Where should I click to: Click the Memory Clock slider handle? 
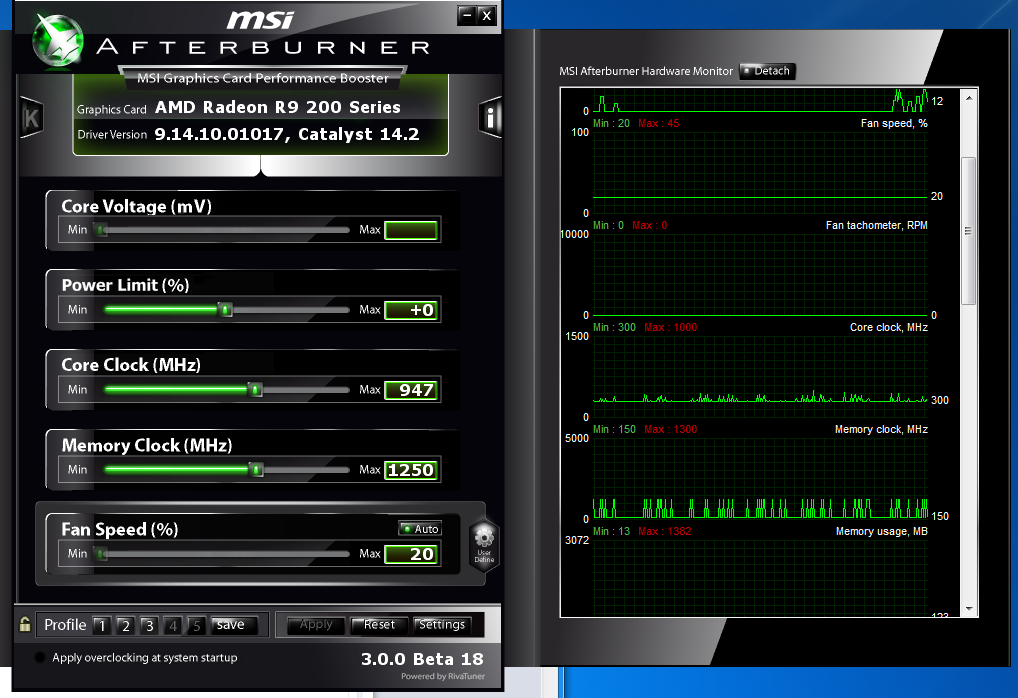(x=256, y=469)
